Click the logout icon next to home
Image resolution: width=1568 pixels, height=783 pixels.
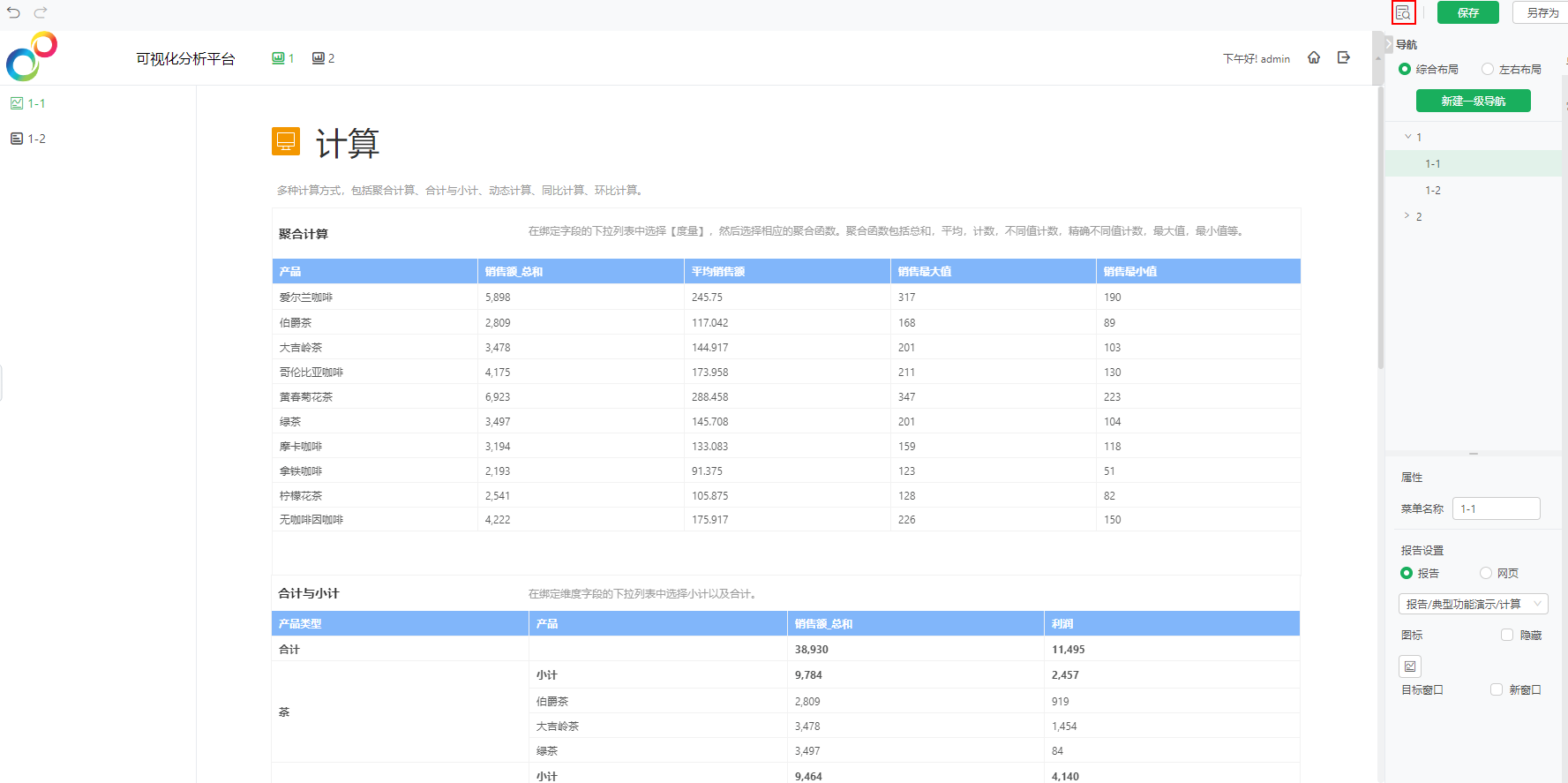coord(1344,57)
